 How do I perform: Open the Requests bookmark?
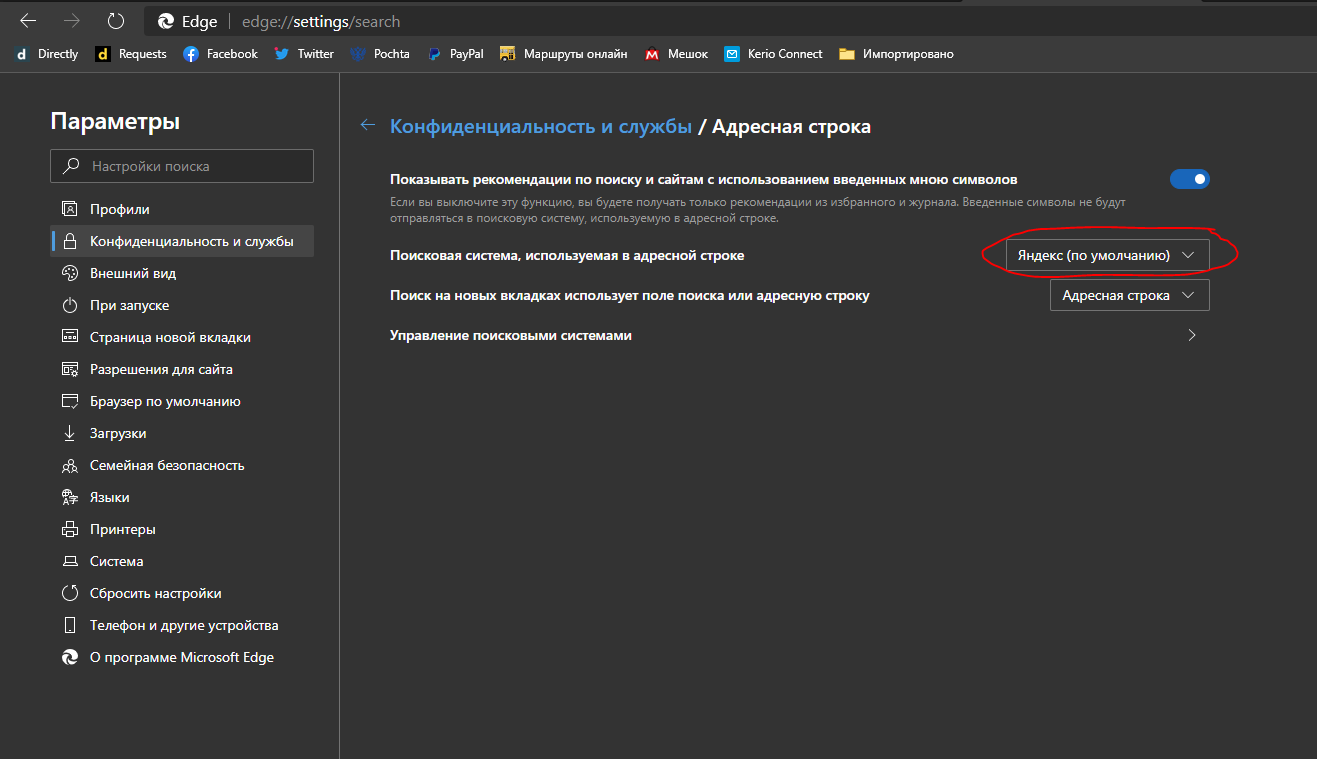point(131,54)
